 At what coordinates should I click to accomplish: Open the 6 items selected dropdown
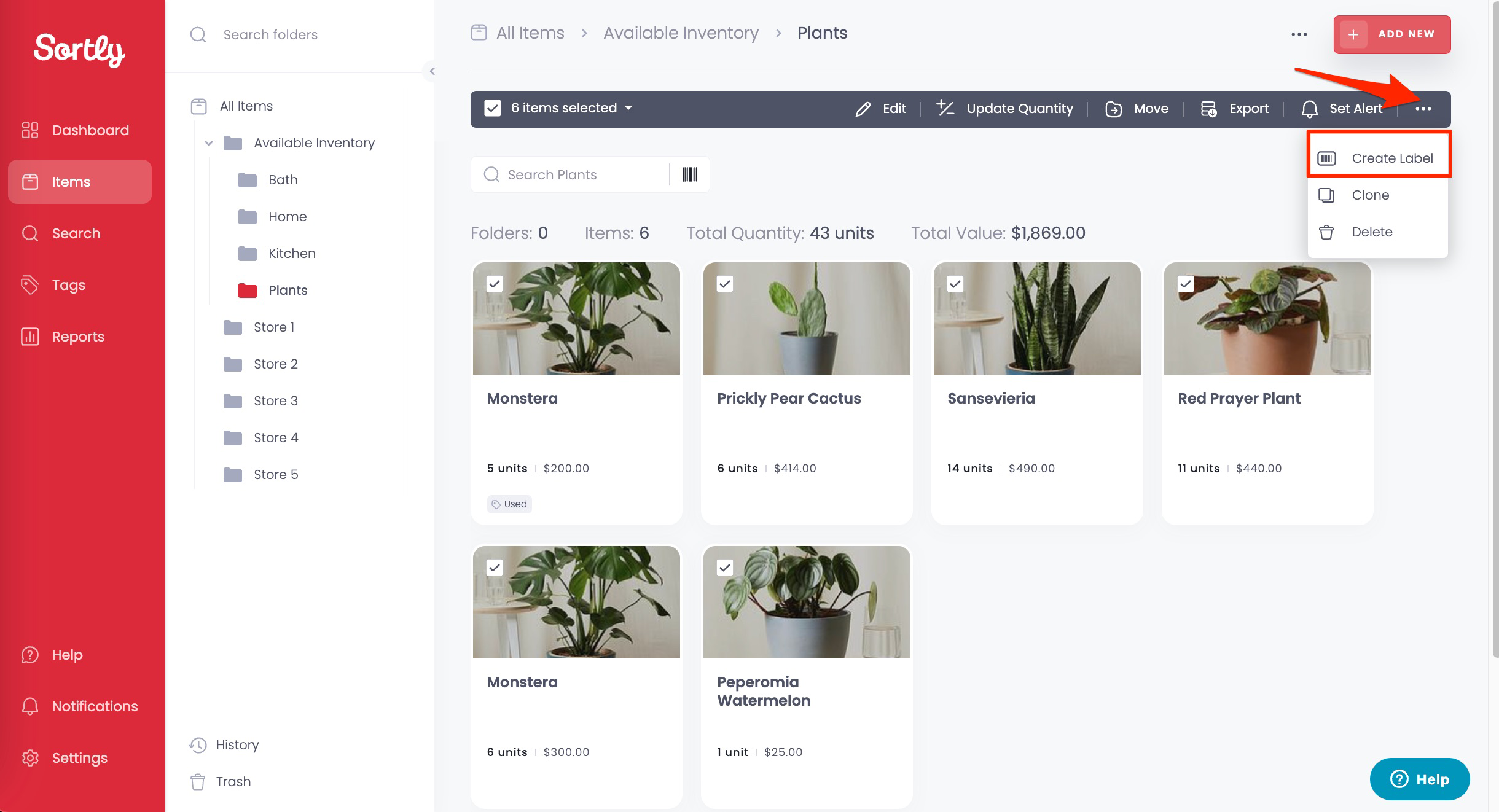tap(629, 108)
